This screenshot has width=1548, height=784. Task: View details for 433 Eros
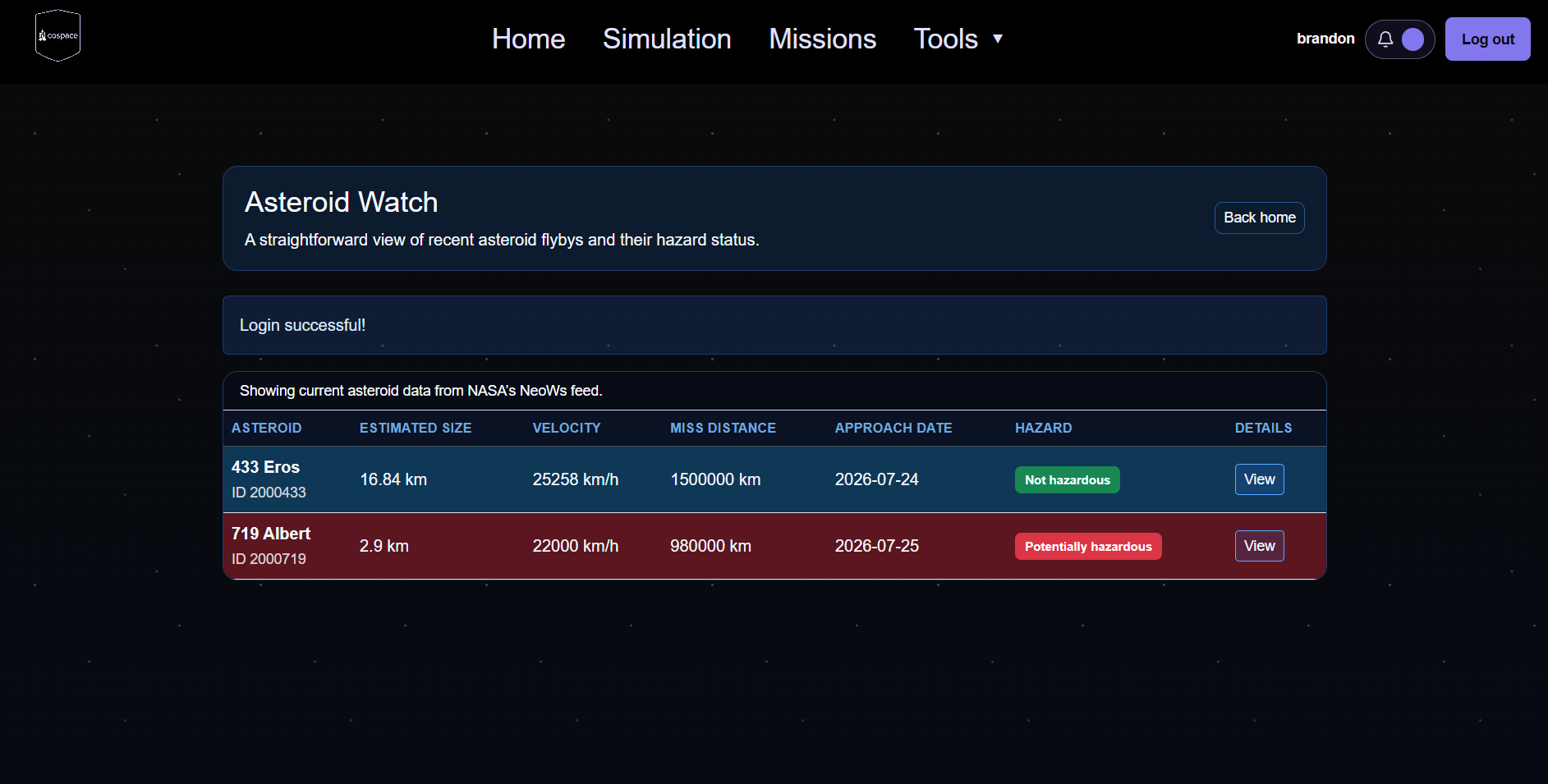click(x=1259, y=479)
